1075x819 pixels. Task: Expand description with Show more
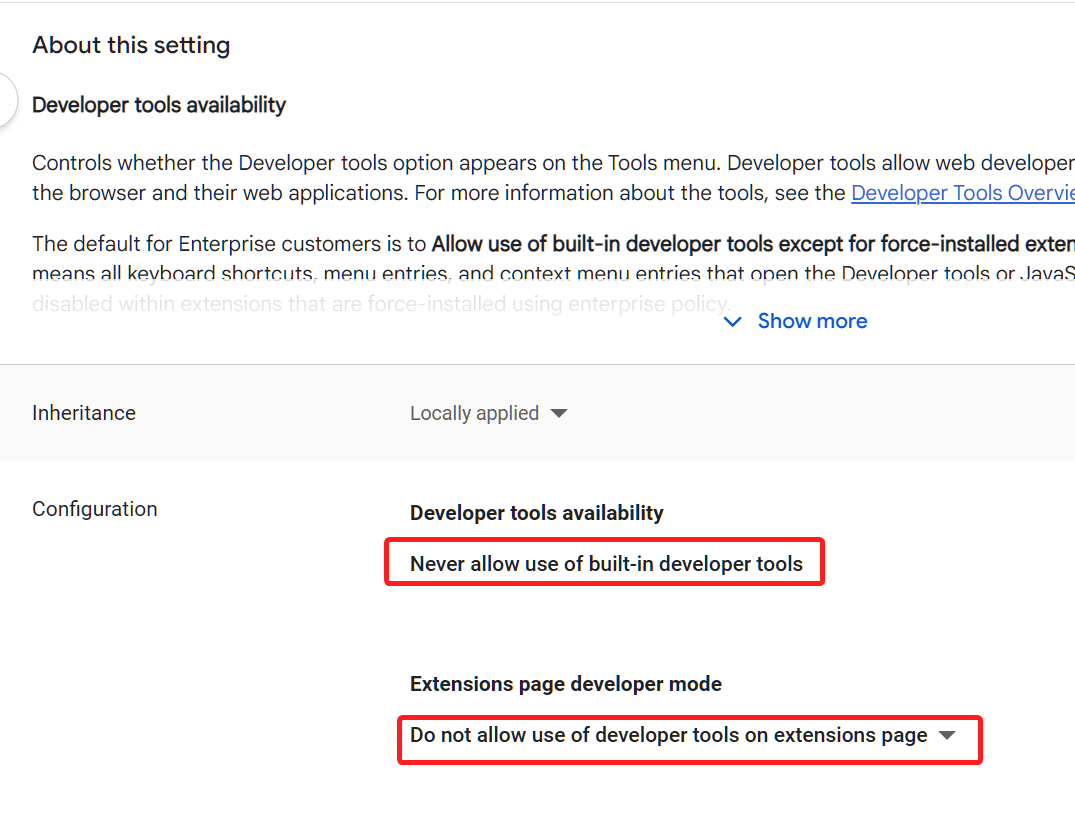795,321
